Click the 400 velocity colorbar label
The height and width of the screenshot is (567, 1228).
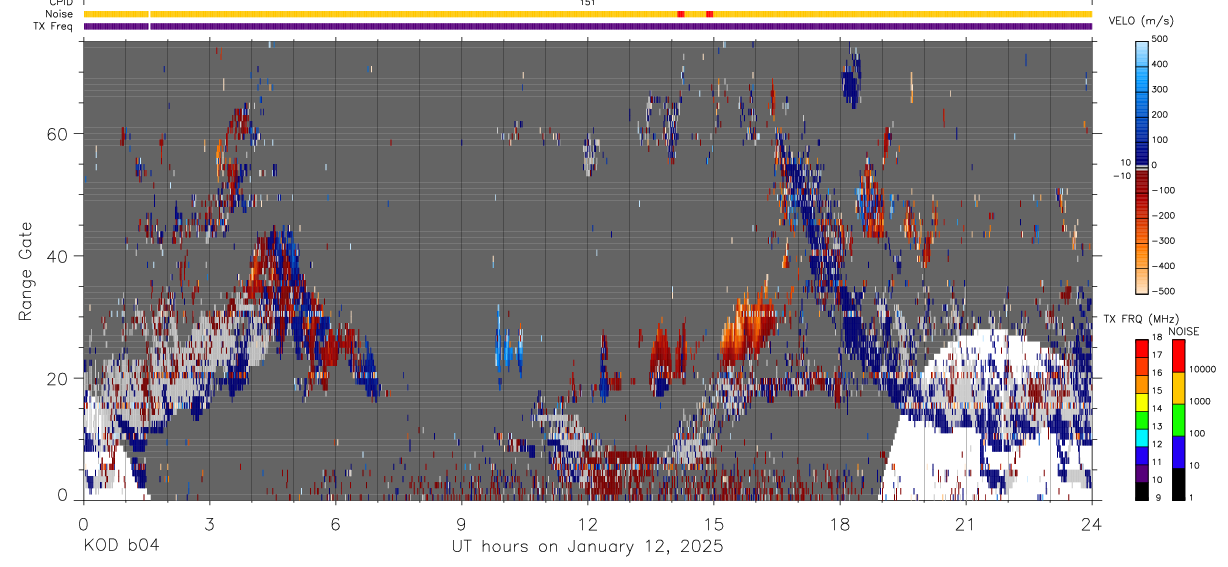pos(1160,64)
